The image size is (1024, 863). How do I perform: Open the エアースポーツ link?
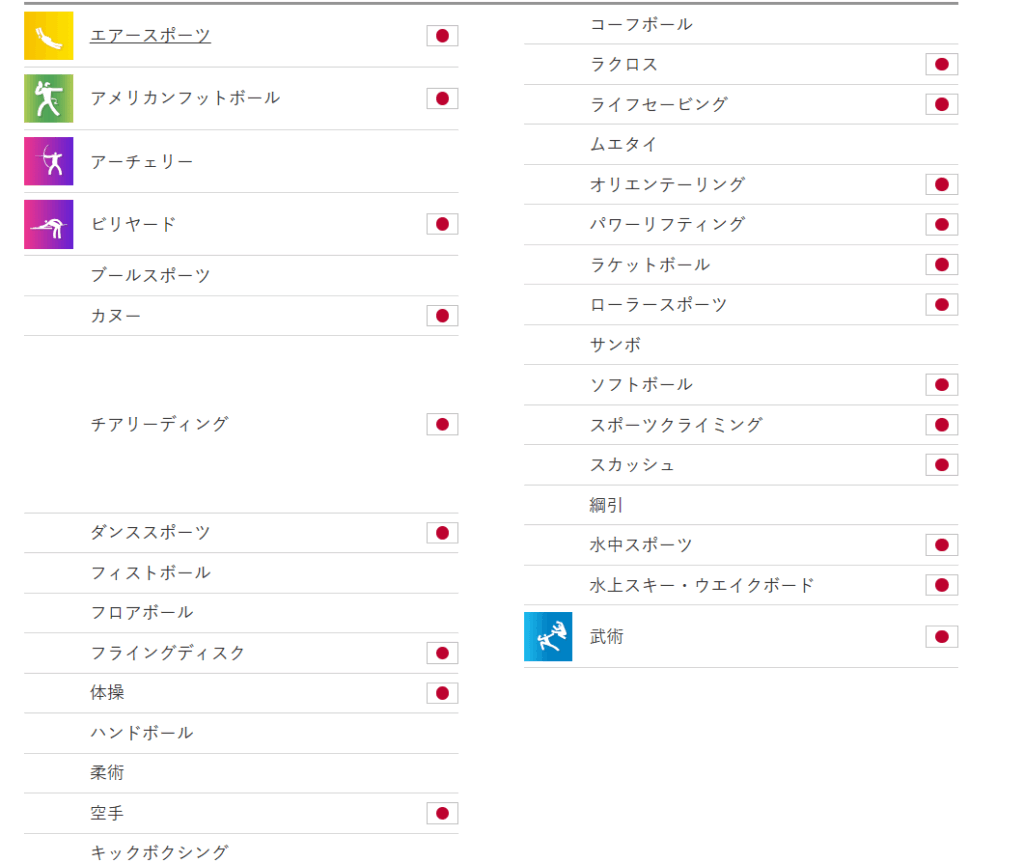tap(150, 35)
